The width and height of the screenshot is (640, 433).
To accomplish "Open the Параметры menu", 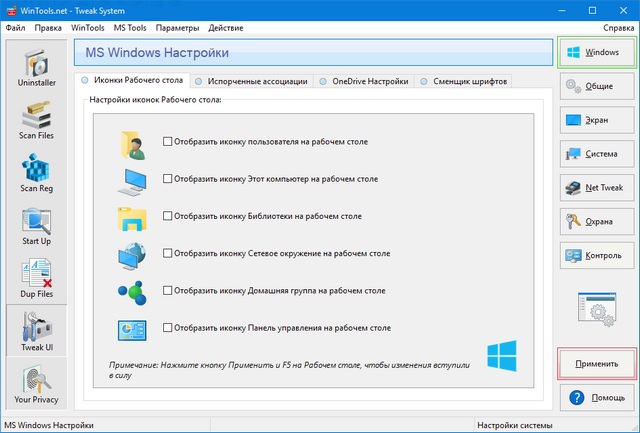I will pyautogui.click(x=178, y=27).
